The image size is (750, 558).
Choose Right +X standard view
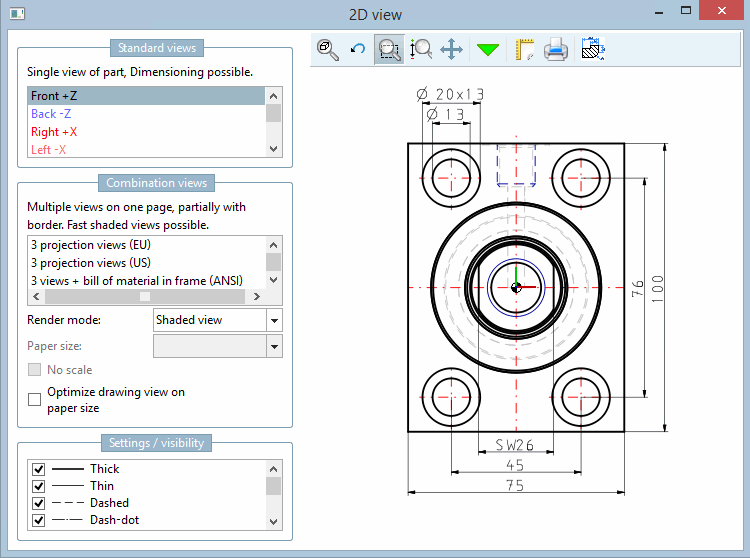coord(54,132)
